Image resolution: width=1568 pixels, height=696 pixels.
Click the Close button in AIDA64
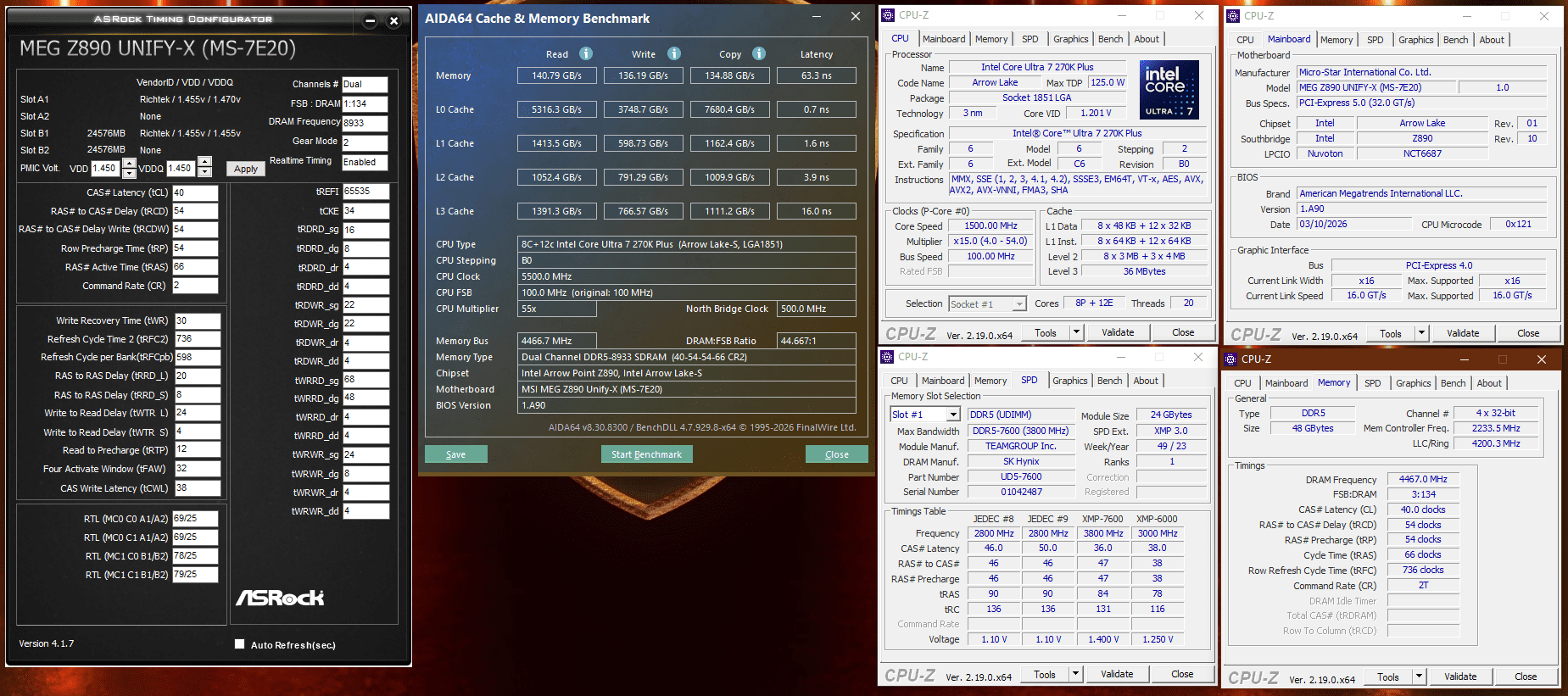click(837, 454)
